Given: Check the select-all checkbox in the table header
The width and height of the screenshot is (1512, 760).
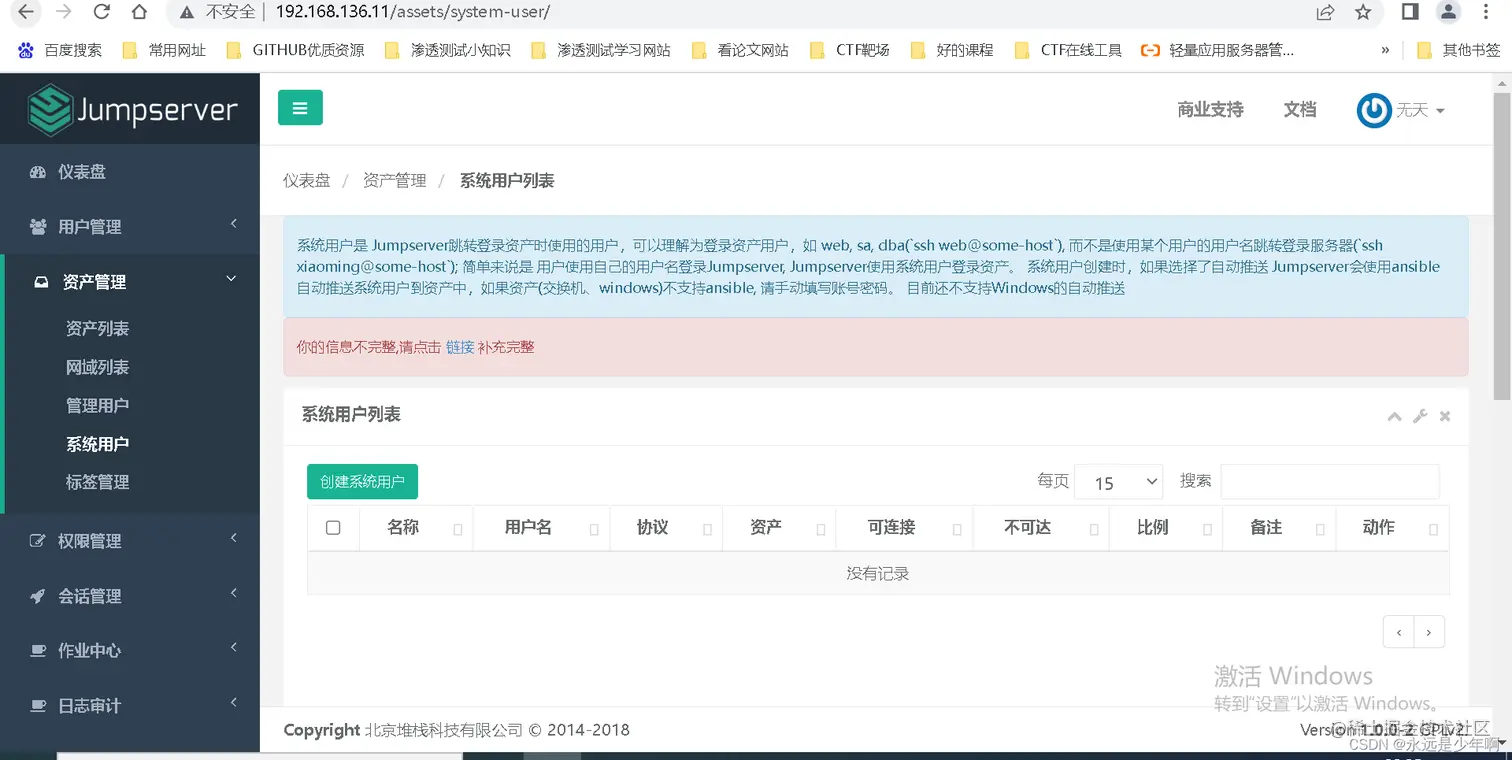Looking at the screenshot, I should click(x=333, y=528).
